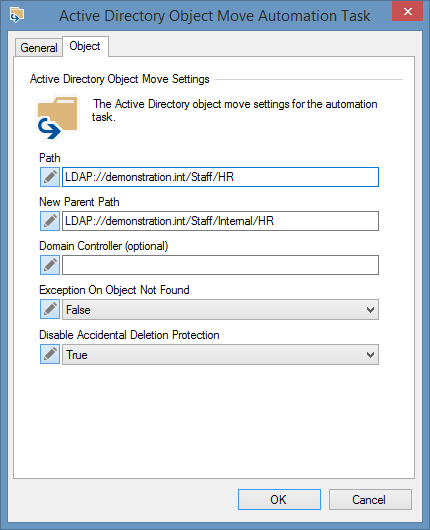Click pencil icon for Disable Accidental Deletion Protection
The height and width of the screenshot is (530, 430).
tap(50, 354)
